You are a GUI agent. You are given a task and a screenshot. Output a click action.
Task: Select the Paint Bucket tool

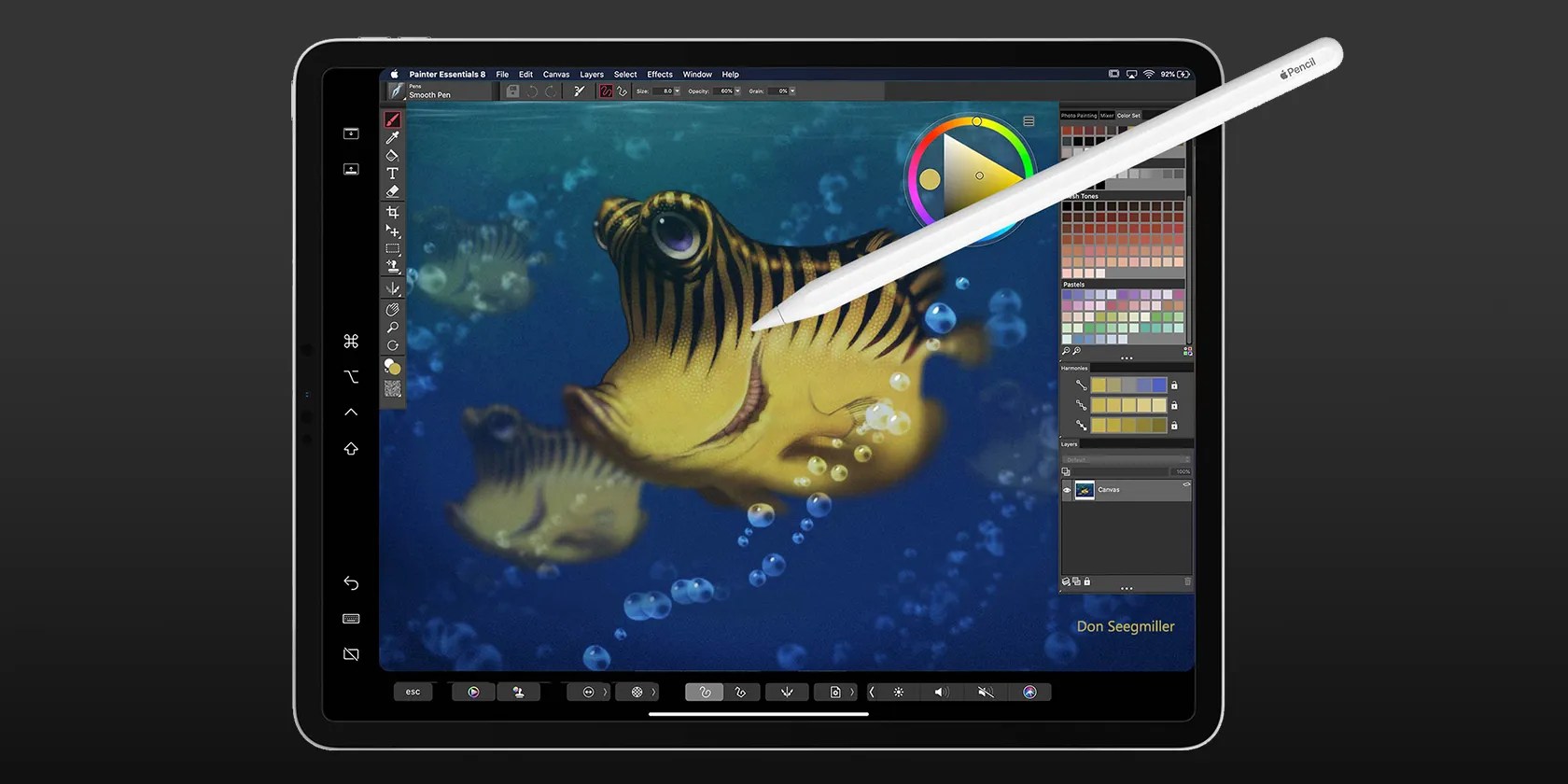pyautogui.click(x=393, y=156)
